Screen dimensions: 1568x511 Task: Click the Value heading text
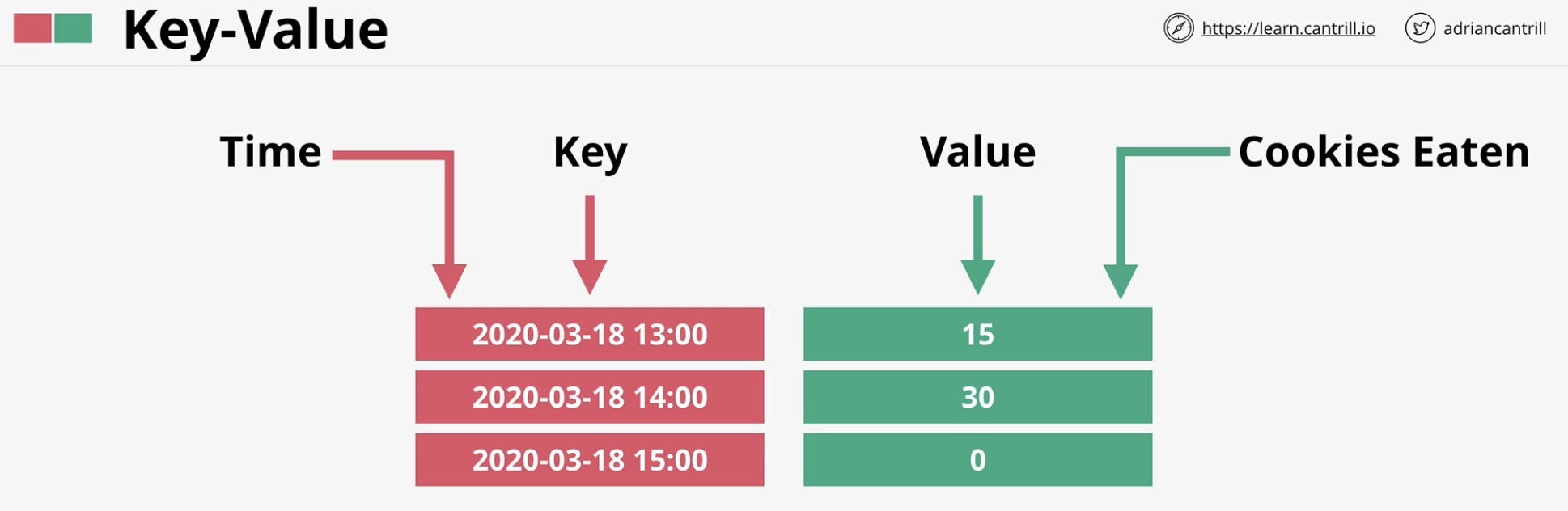(977, 151)
